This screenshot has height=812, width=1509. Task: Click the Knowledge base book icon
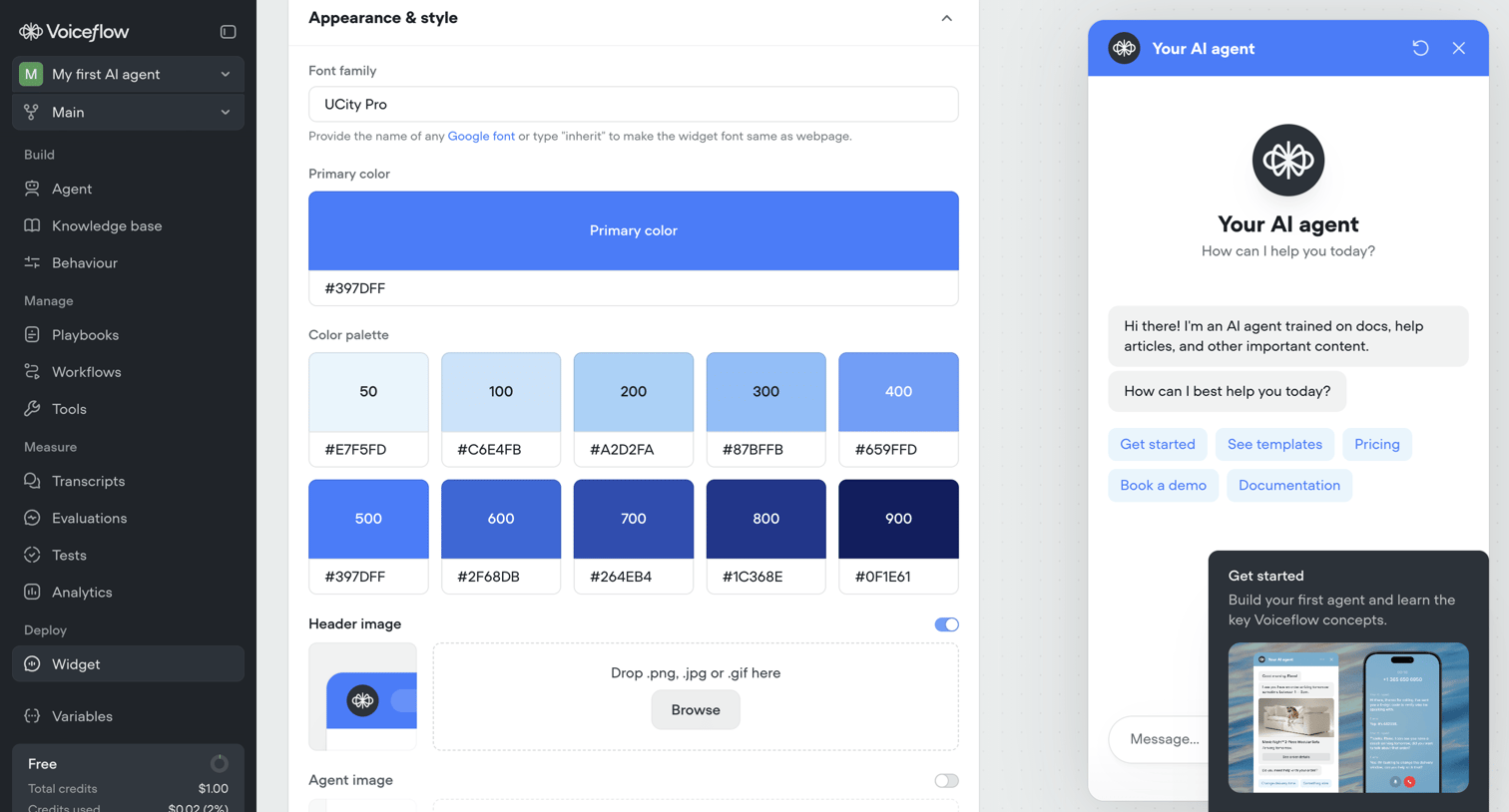tap(32, 225)
